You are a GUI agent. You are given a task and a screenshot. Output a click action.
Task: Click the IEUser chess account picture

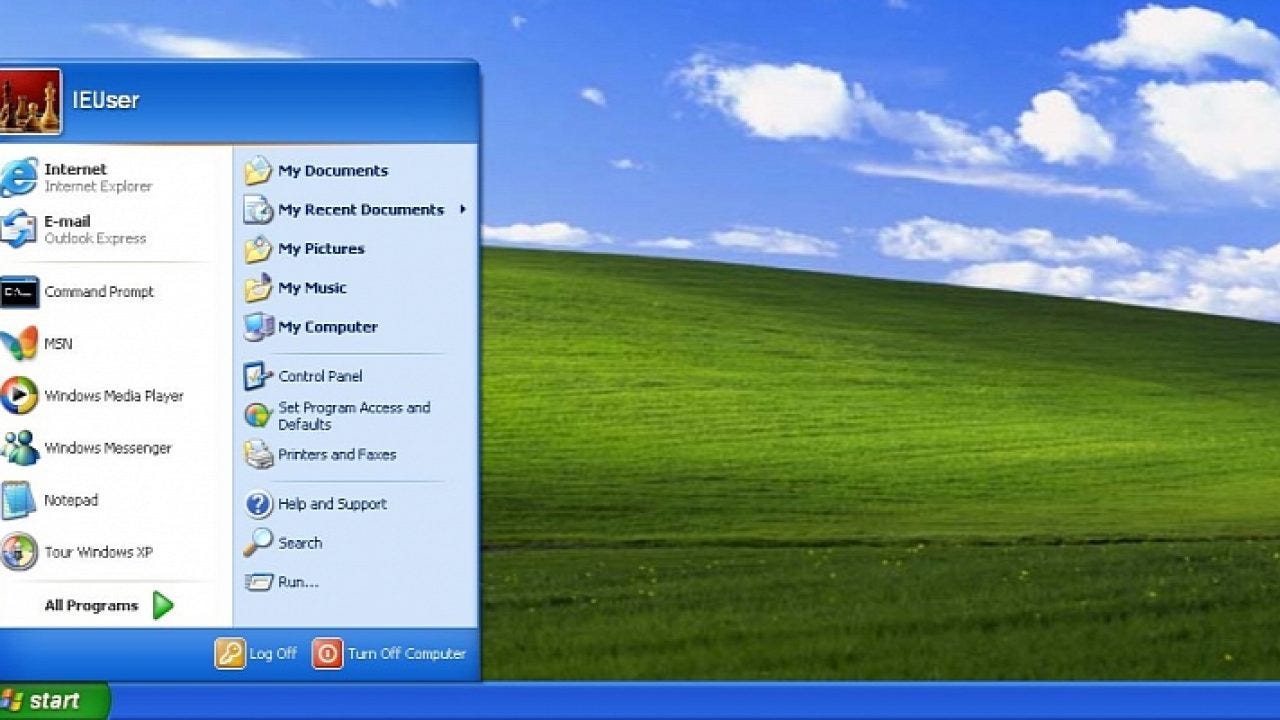[x=30, y=101]
